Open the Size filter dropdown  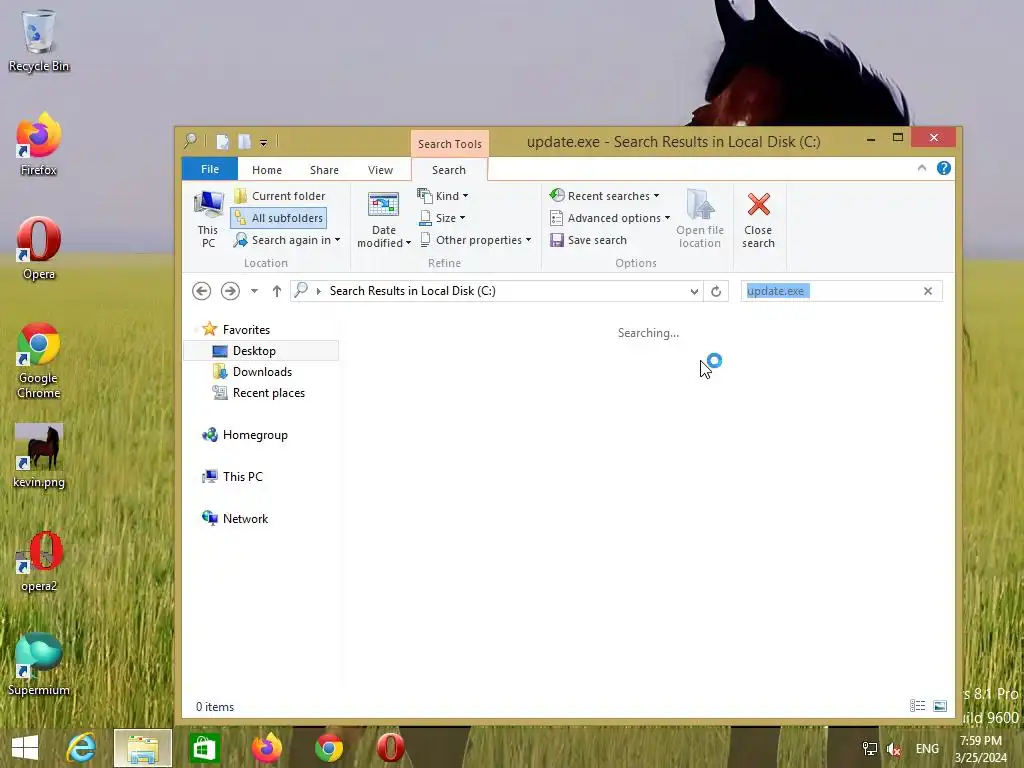pos(441,218)
